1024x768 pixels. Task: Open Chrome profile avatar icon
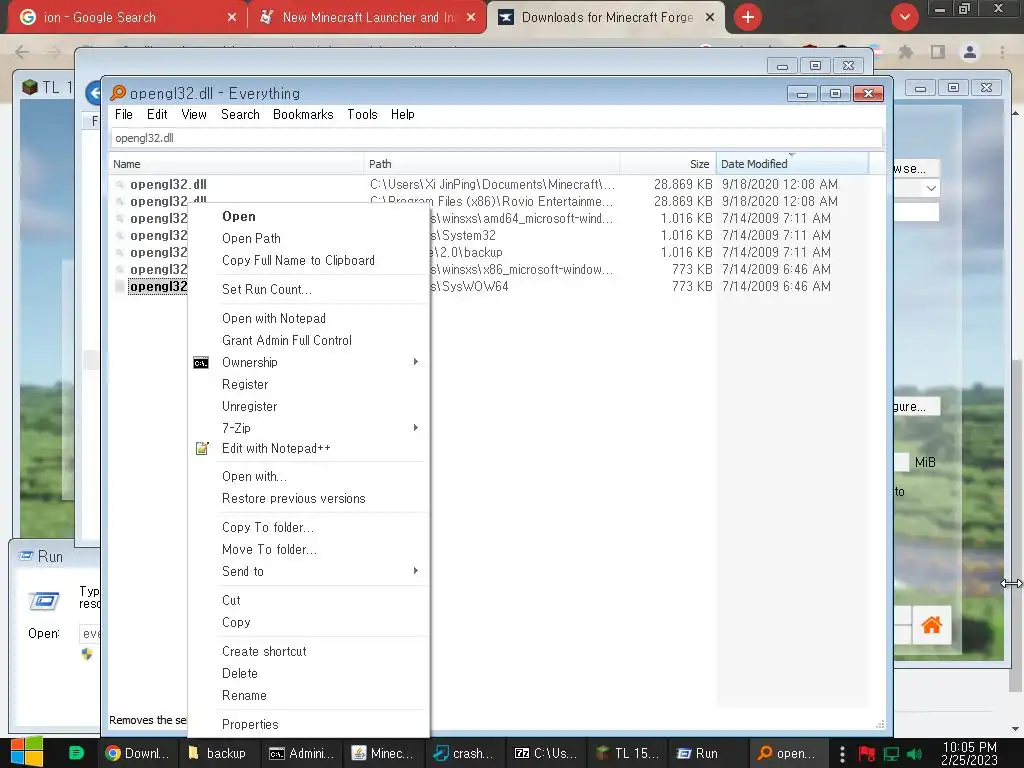[970, 52]
